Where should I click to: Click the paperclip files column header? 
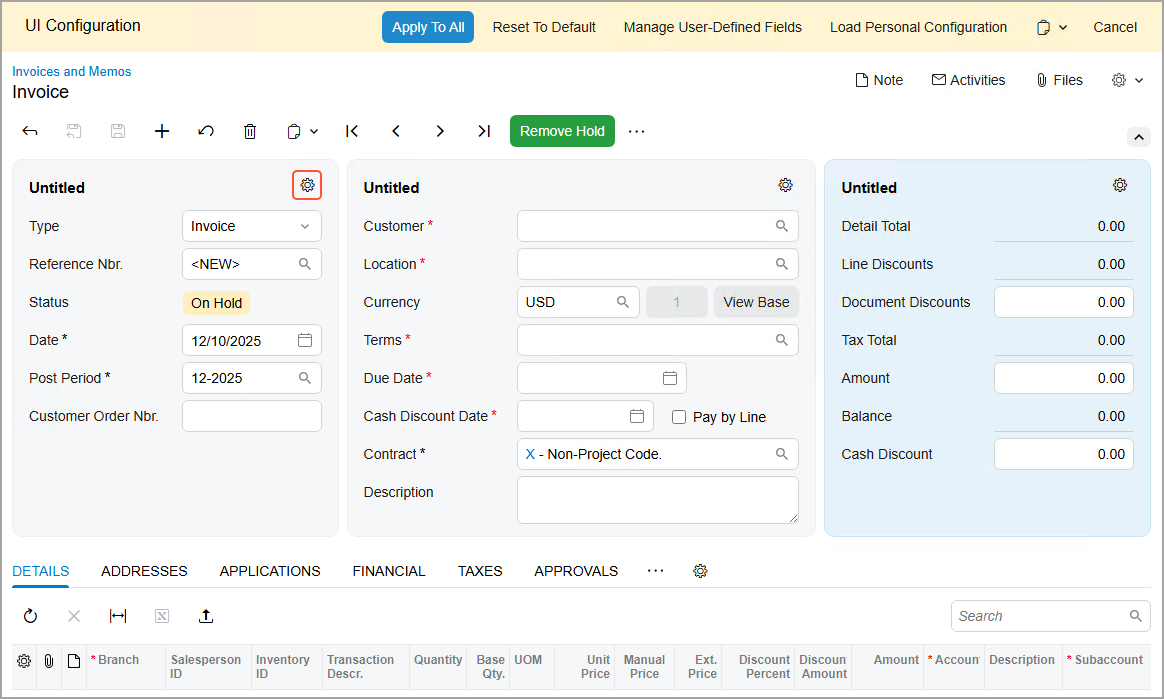coord(48,660)
